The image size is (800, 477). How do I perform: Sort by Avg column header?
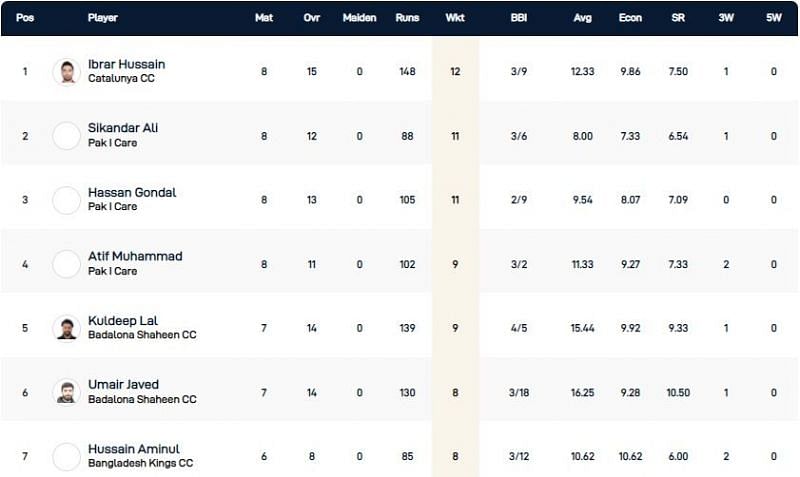(x=583, y=18)
